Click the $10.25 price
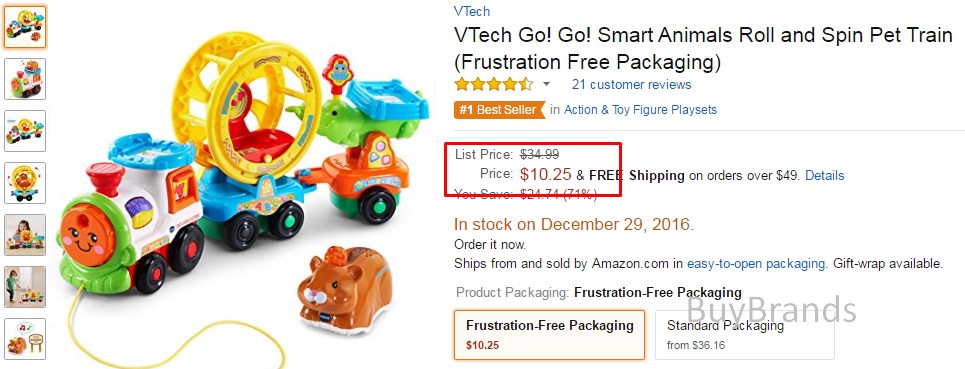 pos(546,175)
